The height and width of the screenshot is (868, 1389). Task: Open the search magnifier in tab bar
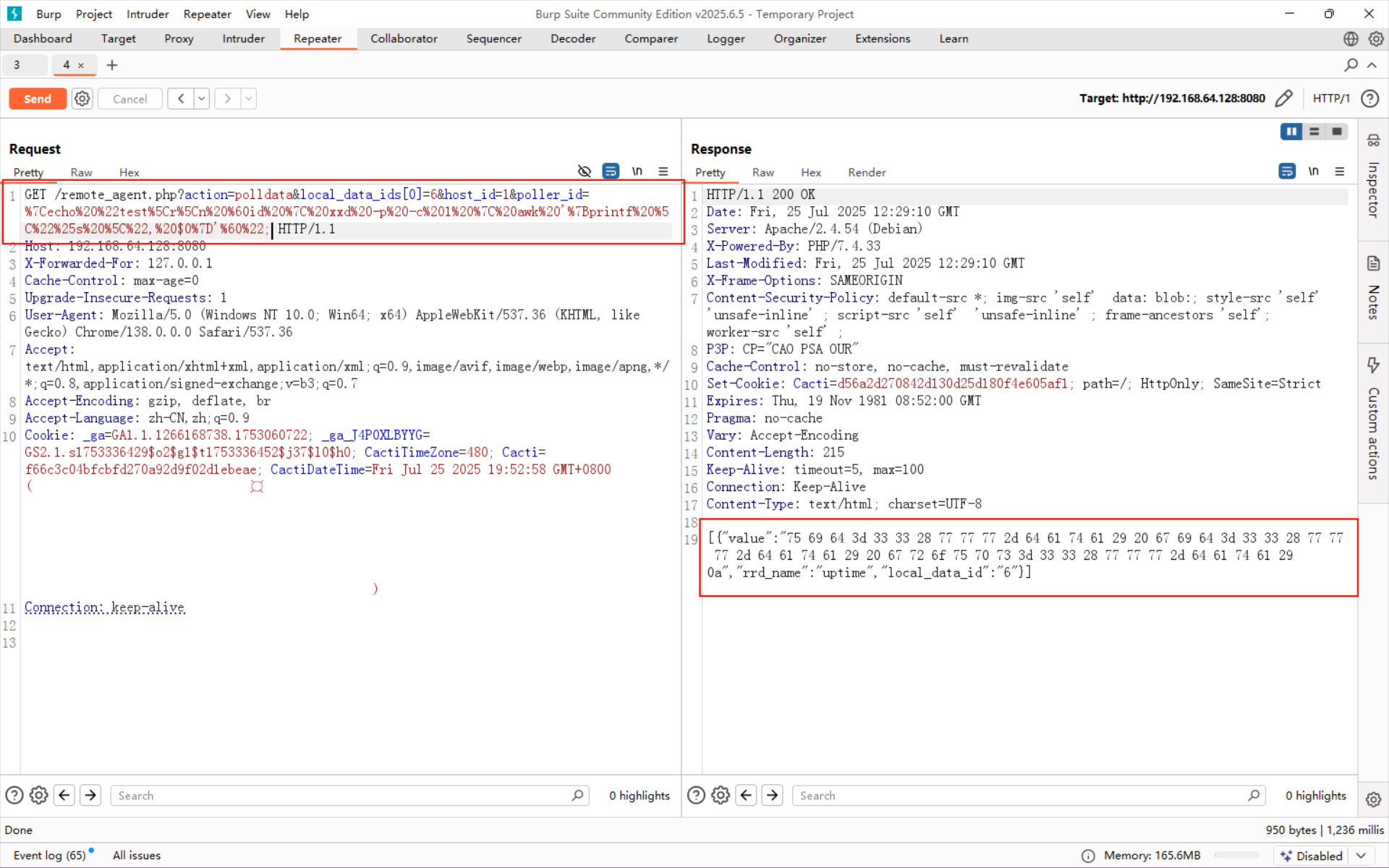pos(1351,65)
